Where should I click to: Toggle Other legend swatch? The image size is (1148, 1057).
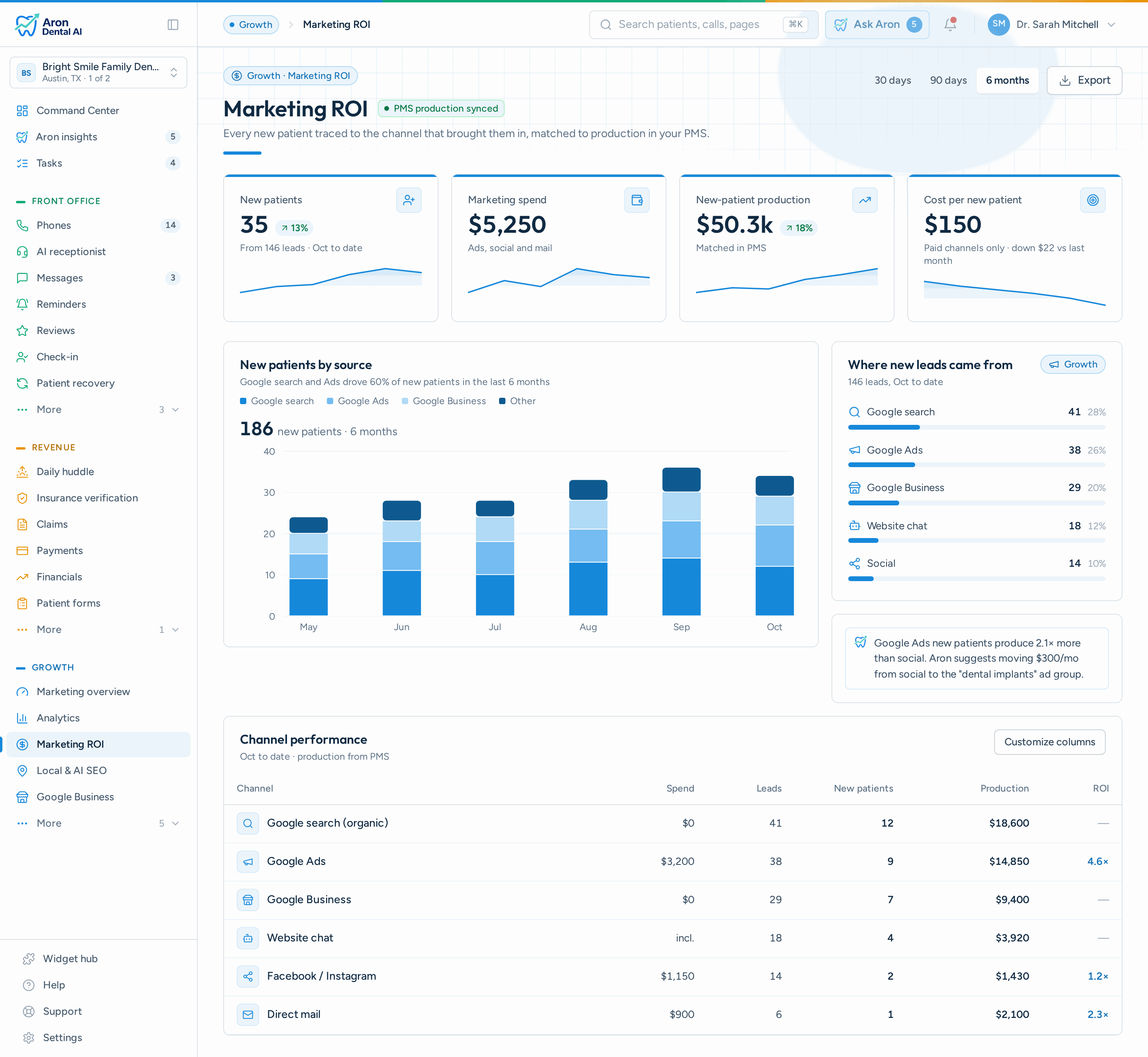pos(502,401)
